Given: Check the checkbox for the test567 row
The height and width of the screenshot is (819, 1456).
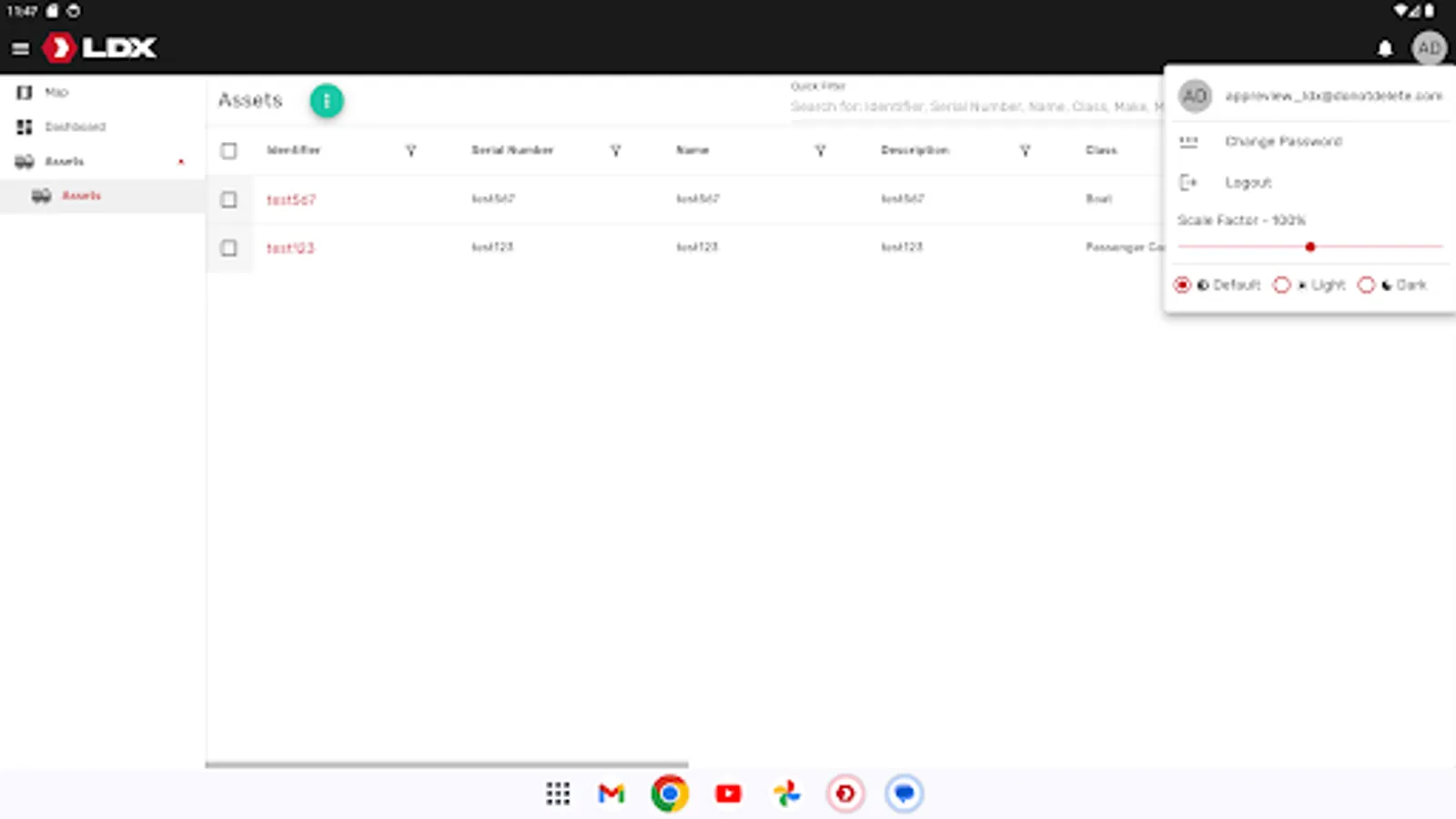Looking at the screenshot, I should (x=228, y=199).
